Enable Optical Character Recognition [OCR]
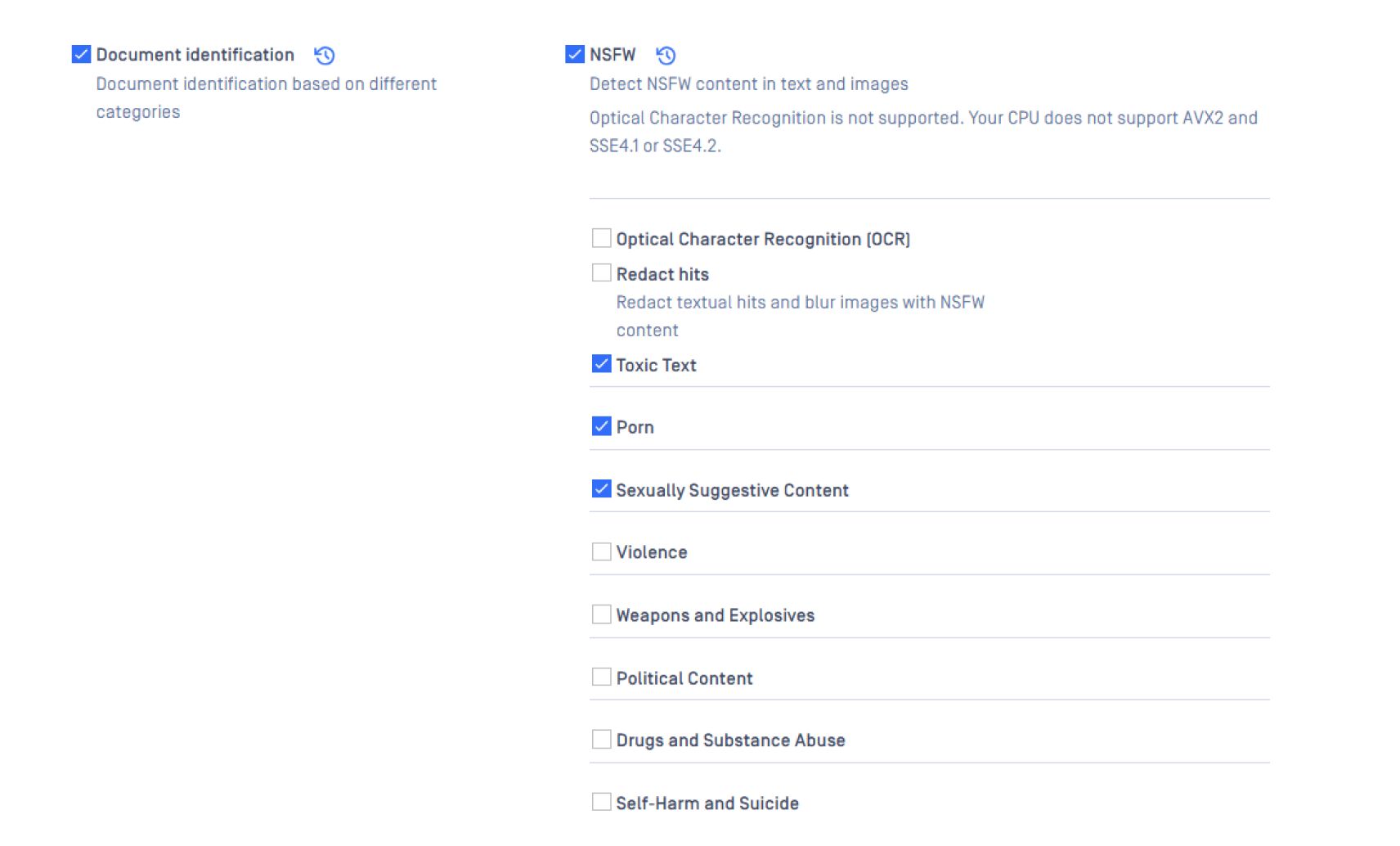The width and height of the screenshot is (1400, 846). tap(600, 238)
